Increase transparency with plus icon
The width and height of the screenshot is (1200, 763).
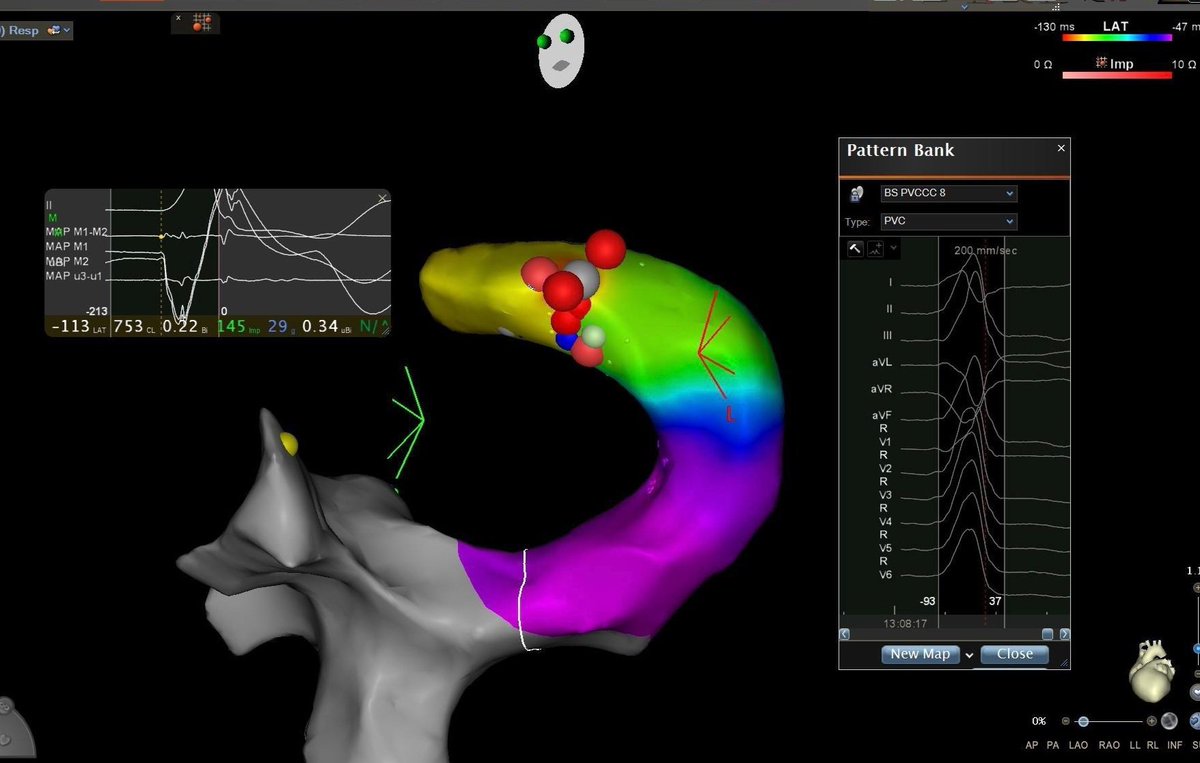coord(1151,721)
